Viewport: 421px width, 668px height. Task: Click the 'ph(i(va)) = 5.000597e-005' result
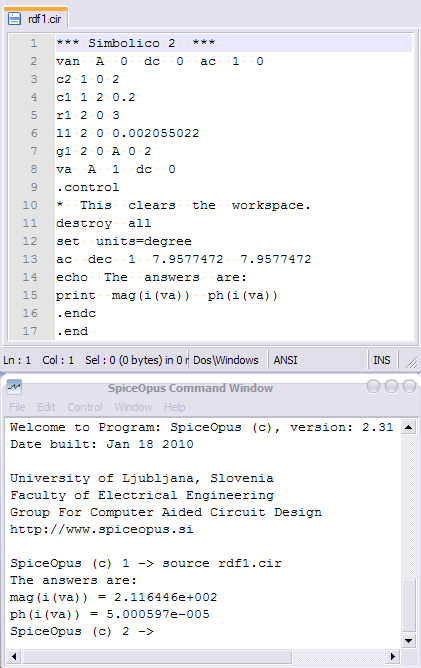tap(110, 614)
